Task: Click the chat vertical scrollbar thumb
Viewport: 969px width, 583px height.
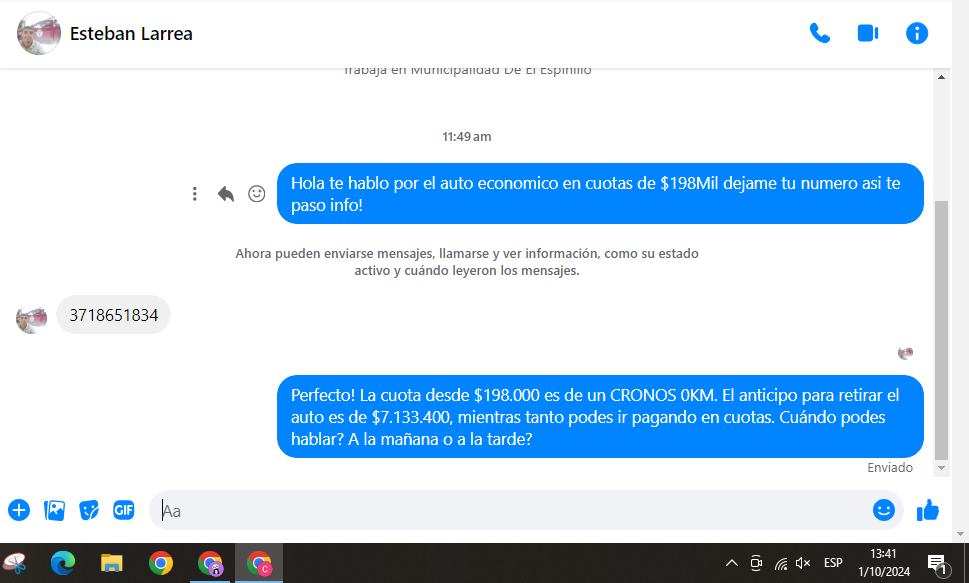Action: [941, 331]
